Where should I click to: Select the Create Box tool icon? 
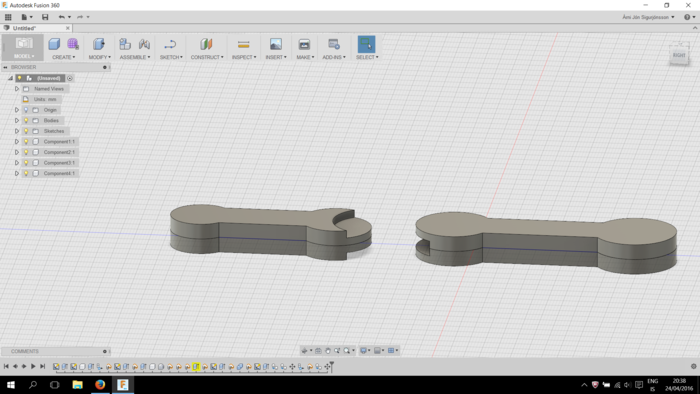click(54, 44)
